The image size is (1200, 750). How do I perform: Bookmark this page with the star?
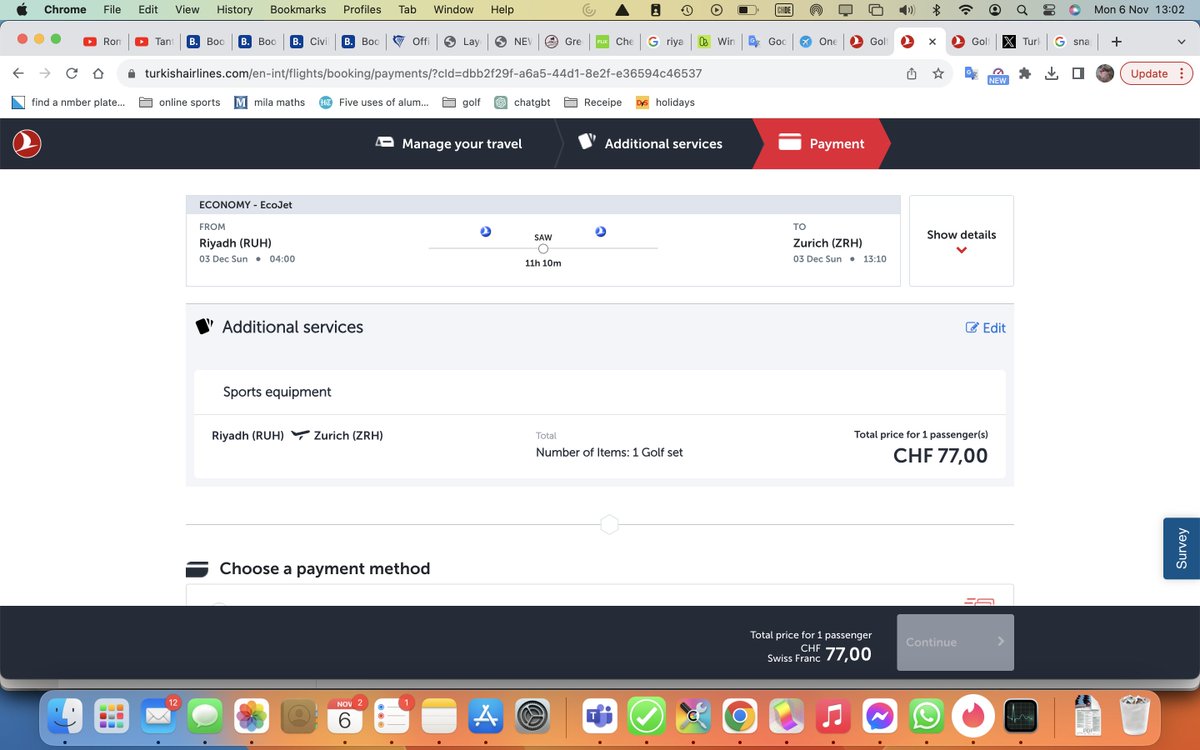pyautogui.click(x=938, y=74)
